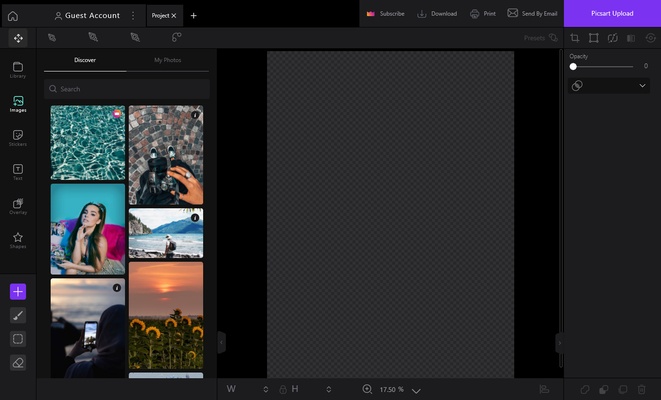Select the phone photo thumbnail
This screenshot has height=400, width=661.
click(x=88, y=328)
